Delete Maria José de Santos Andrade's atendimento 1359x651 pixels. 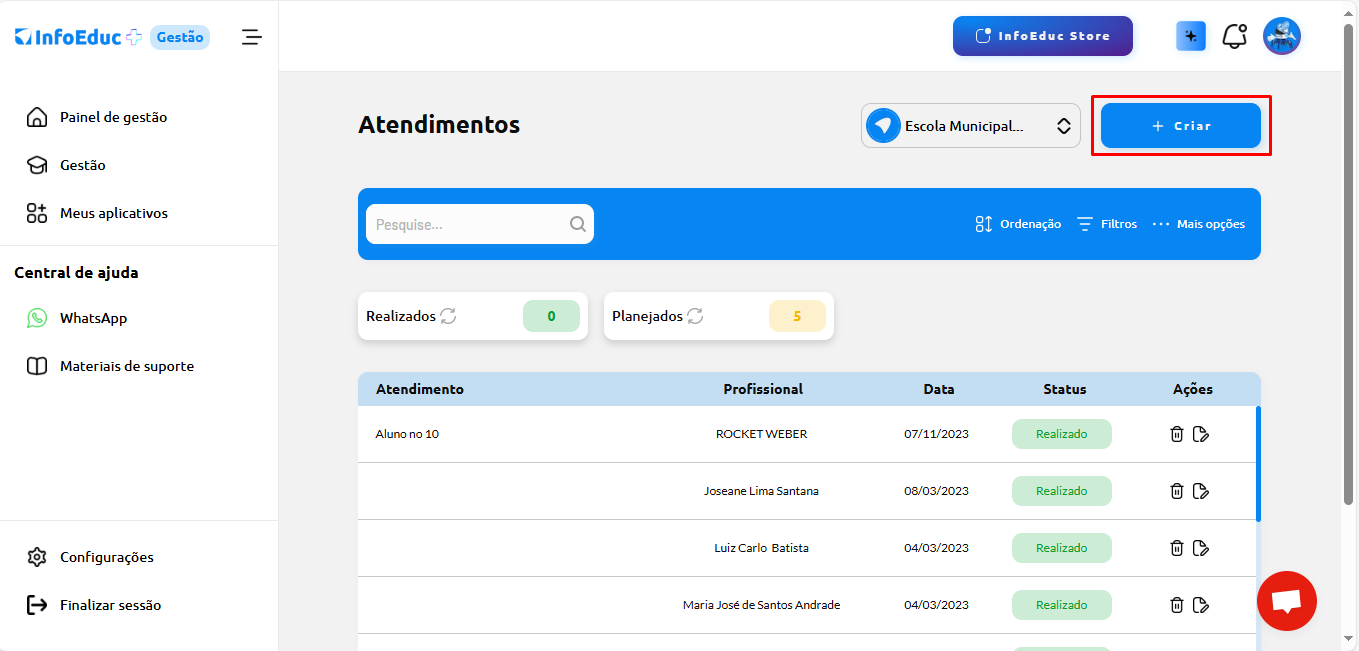tap(1177, 605)
